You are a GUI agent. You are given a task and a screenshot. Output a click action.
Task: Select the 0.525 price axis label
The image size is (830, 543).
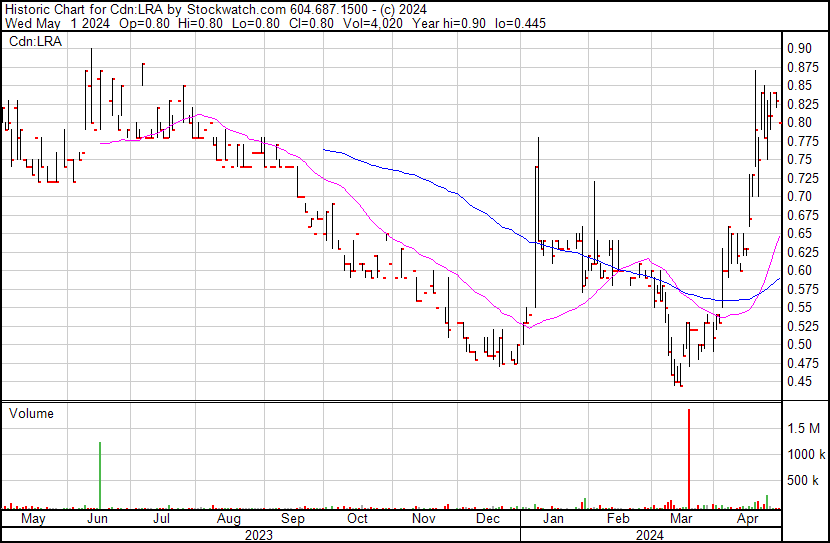click(803, 326)
